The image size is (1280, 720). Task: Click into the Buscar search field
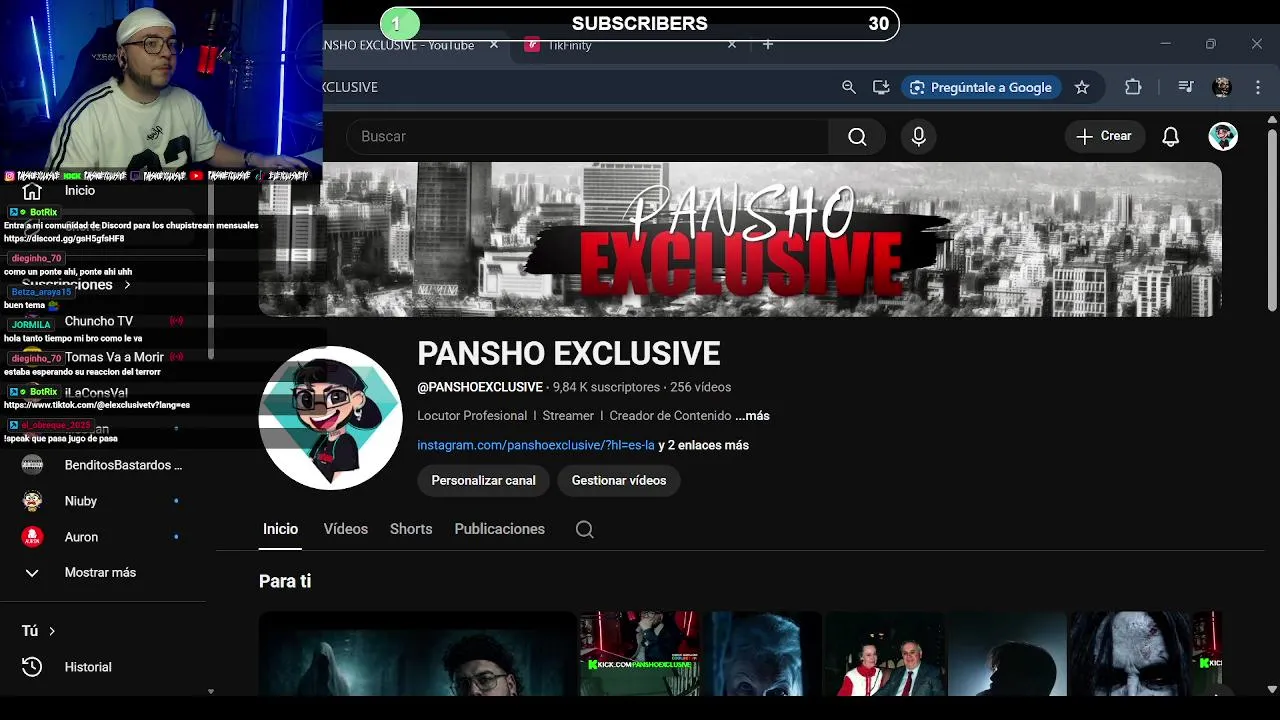pos(587,137)
